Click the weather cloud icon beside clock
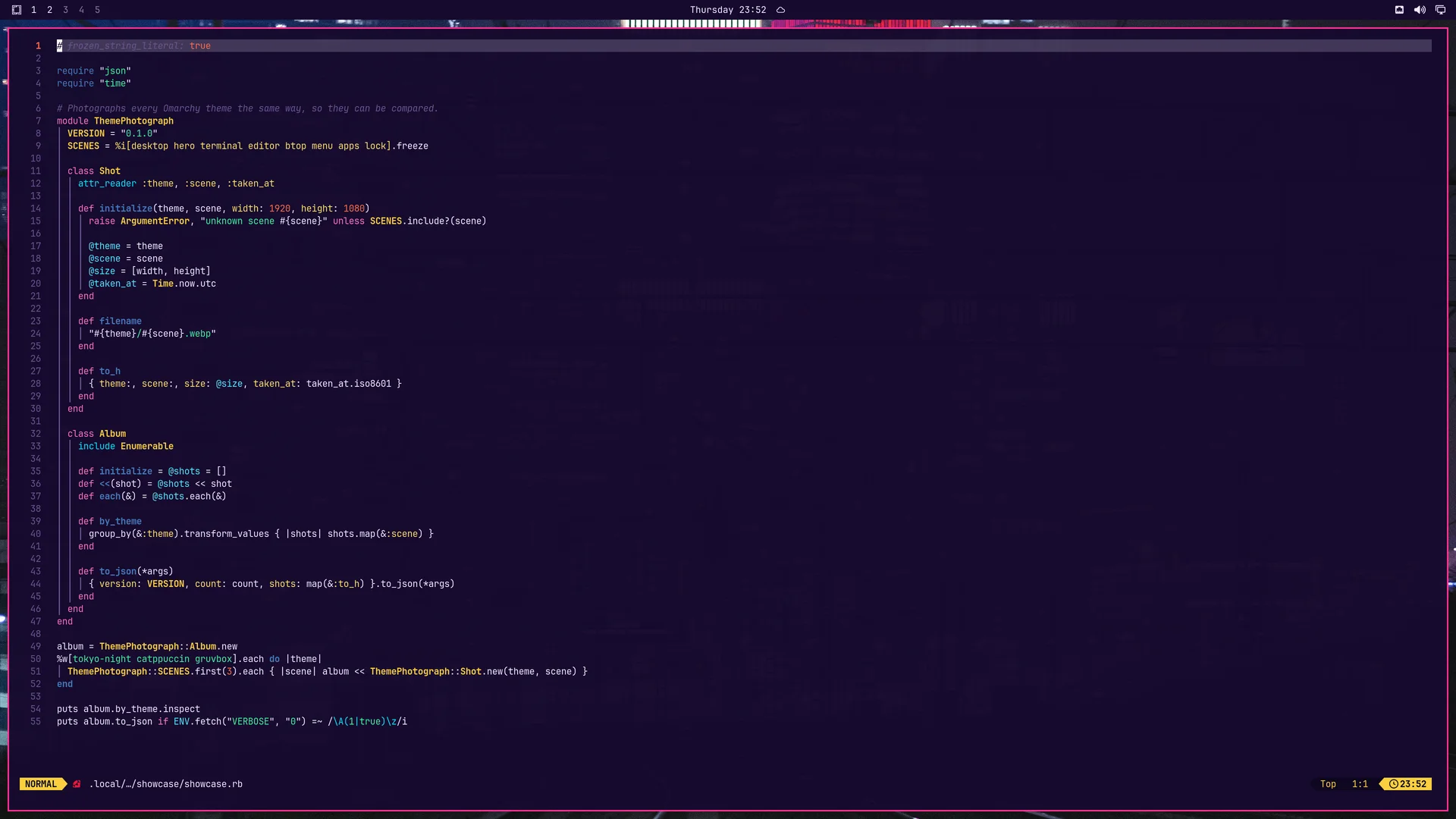 780,10
